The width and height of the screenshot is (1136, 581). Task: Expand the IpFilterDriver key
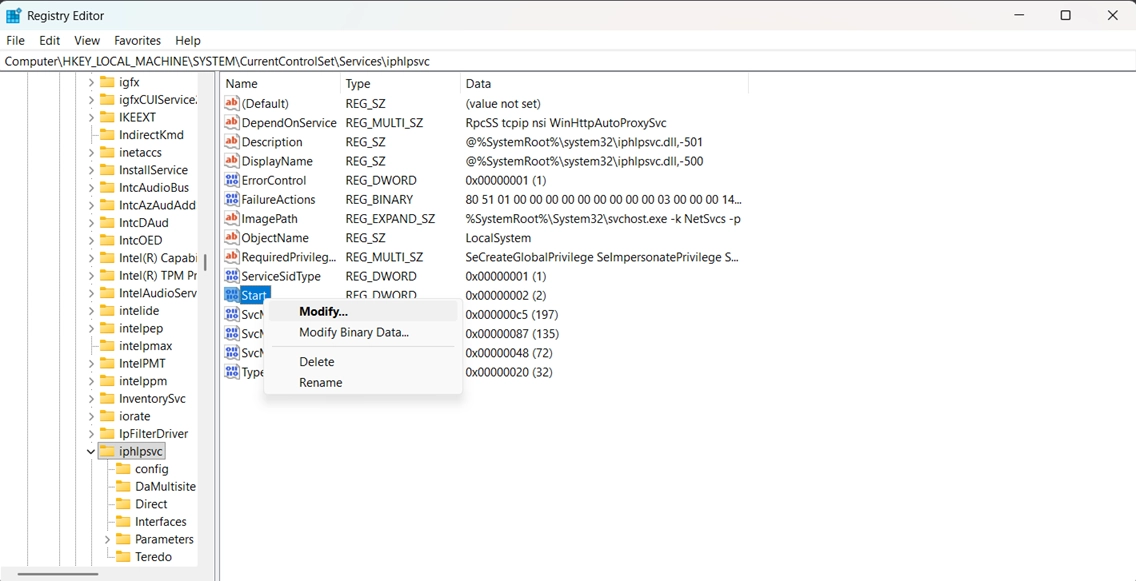click(x=91, y=434)
